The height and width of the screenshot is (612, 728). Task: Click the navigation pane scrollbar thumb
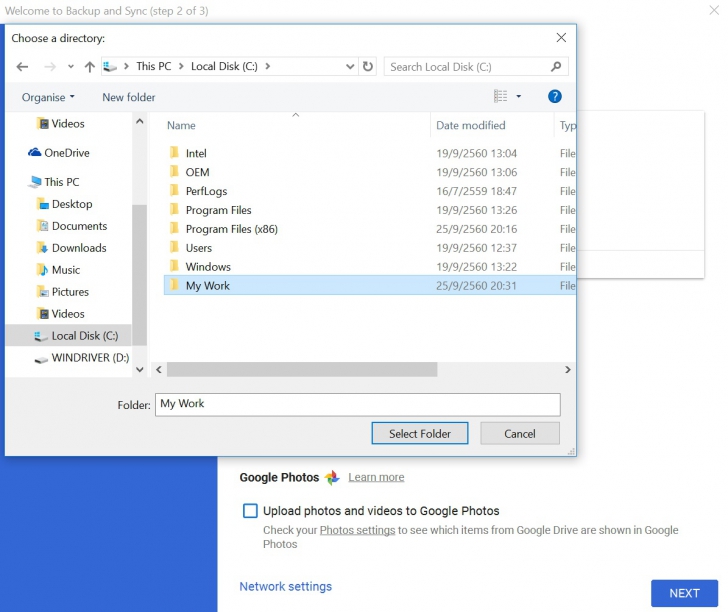click(139, 275)
